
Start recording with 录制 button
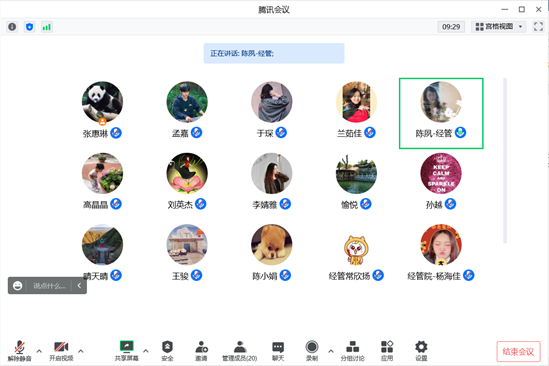(312, 350)
